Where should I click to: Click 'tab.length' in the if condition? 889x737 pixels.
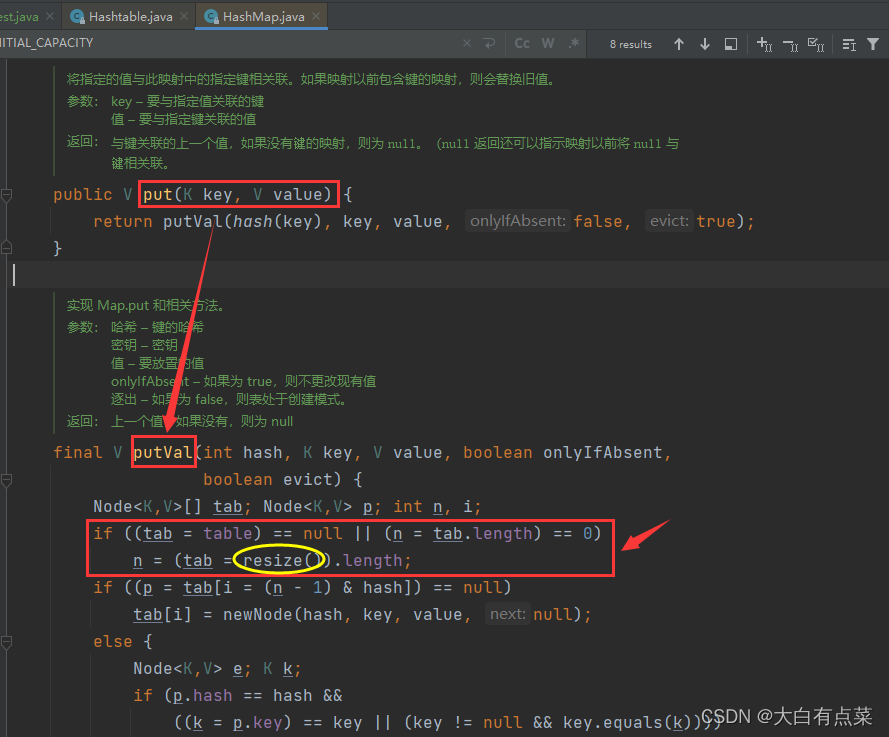click(482, 533)
